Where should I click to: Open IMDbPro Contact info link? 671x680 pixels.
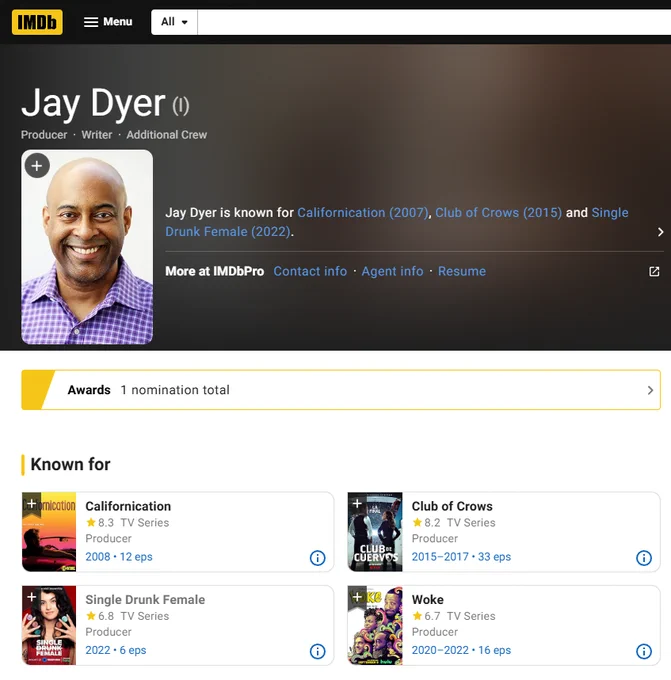pyautogui.click(x=310, y=271)
